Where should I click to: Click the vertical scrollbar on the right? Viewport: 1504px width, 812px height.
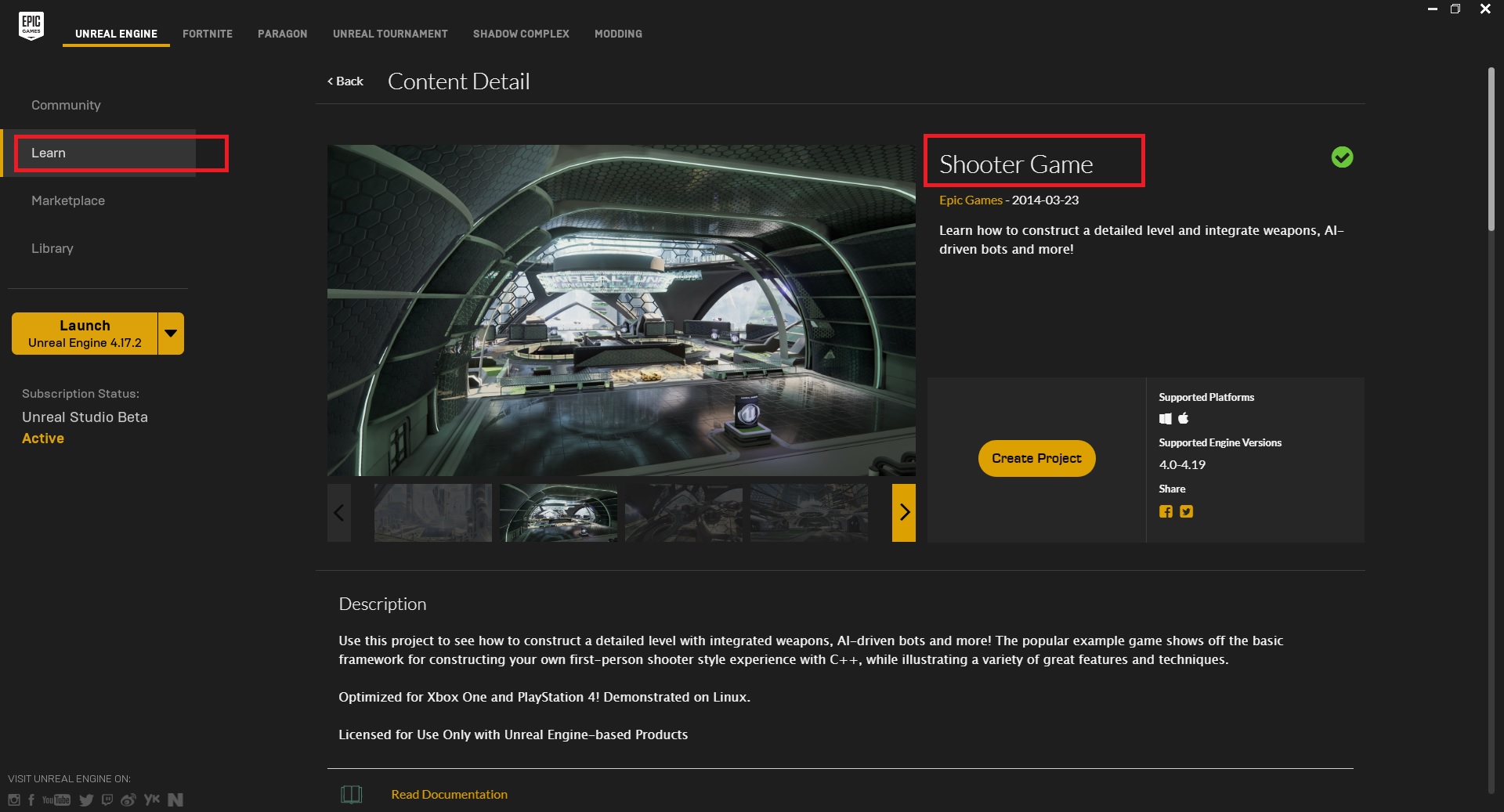pos(1491,149)
